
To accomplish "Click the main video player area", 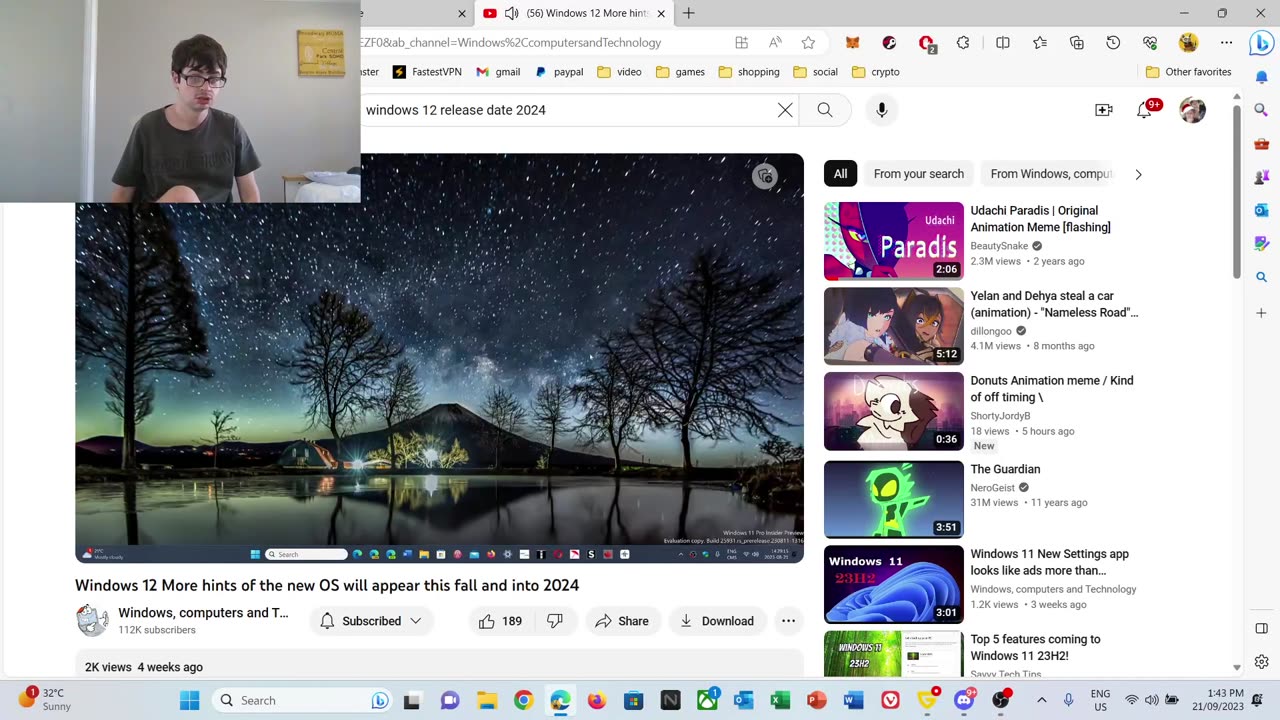I will 439,358.
